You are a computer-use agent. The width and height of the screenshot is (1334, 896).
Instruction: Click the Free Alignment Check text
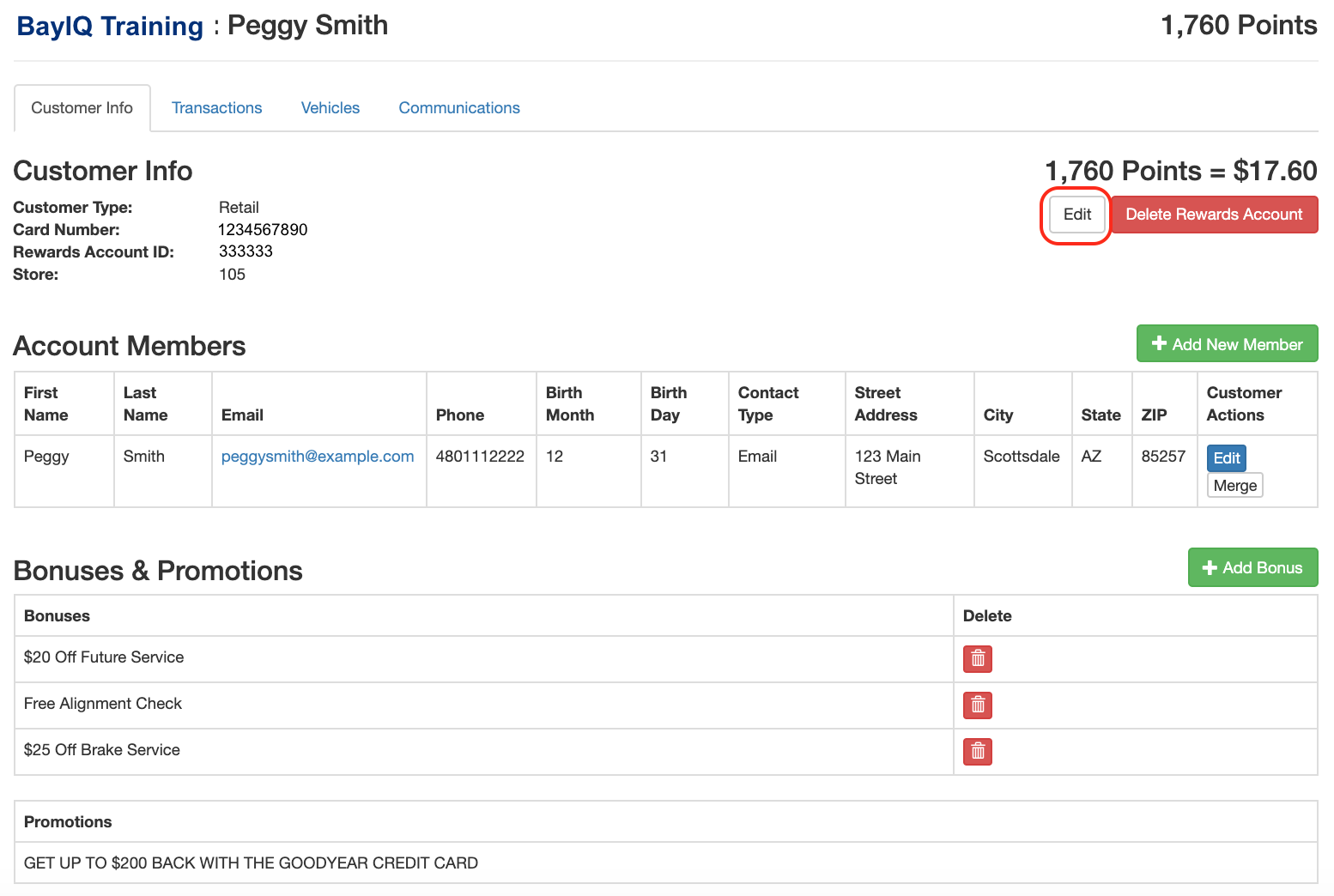click(103, 704)
